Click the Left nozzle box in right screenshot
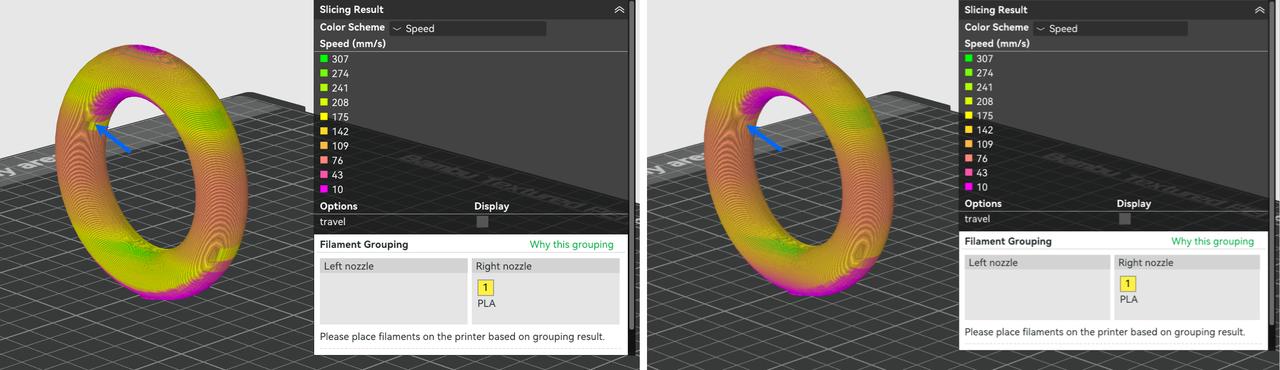Image resolution: width=1280 pixels, height=370 pixels. click(x=1037, y=288)
